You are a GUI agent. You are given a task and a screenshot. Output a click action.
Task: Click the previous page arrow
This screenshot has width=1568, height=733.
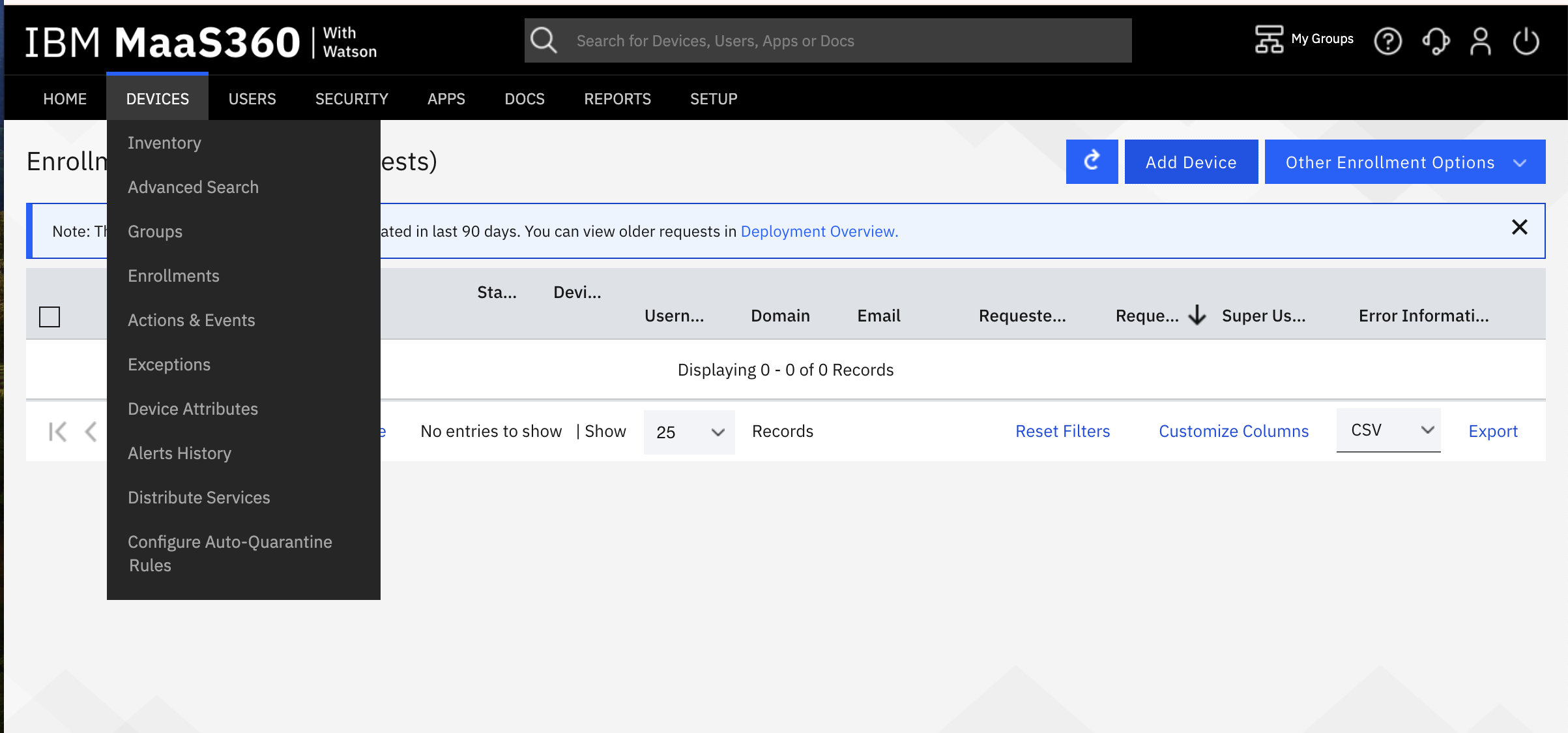tap(91, 431)
